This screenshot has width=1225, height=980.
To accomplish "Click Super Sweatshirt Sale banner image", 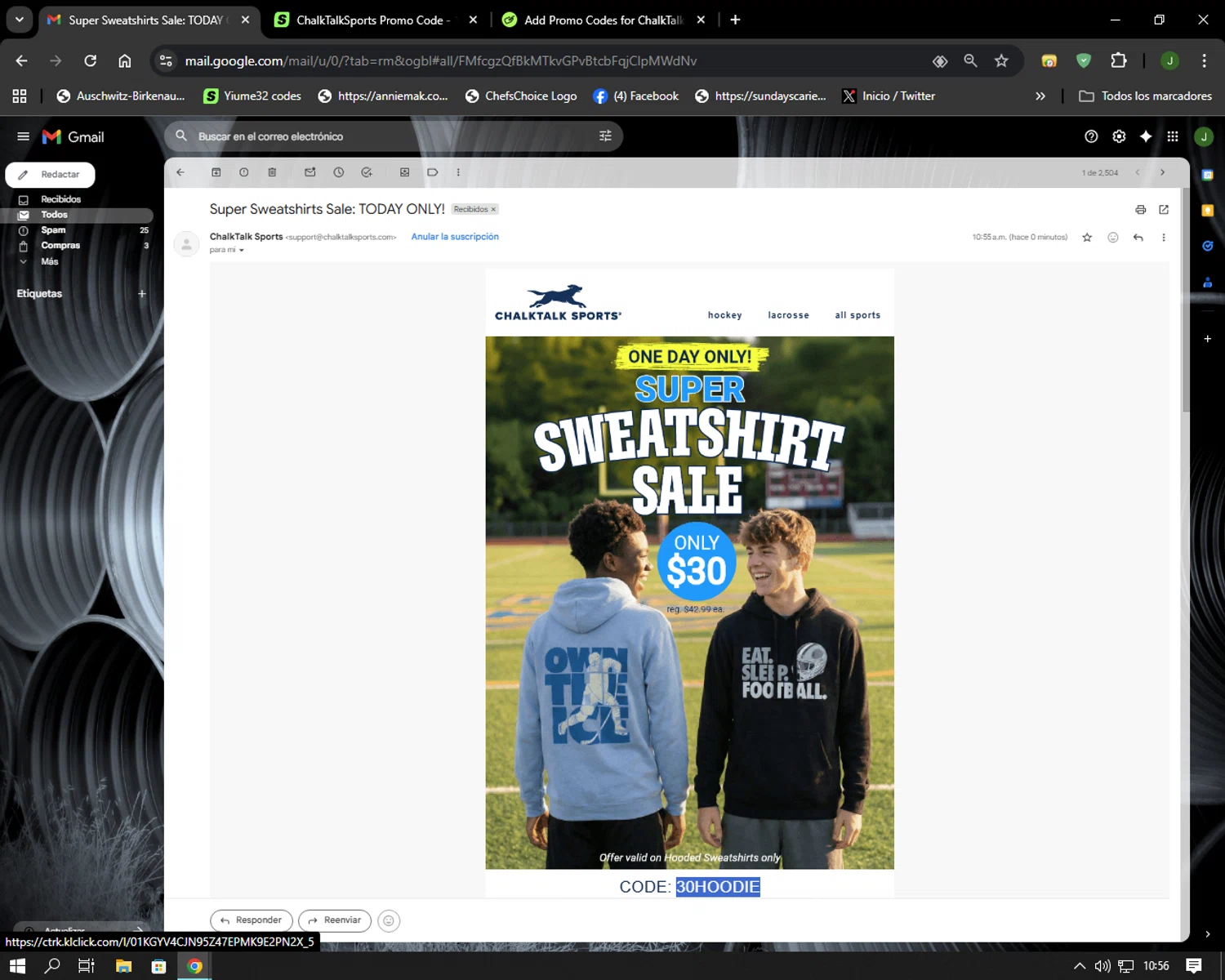I will (689, 603).
